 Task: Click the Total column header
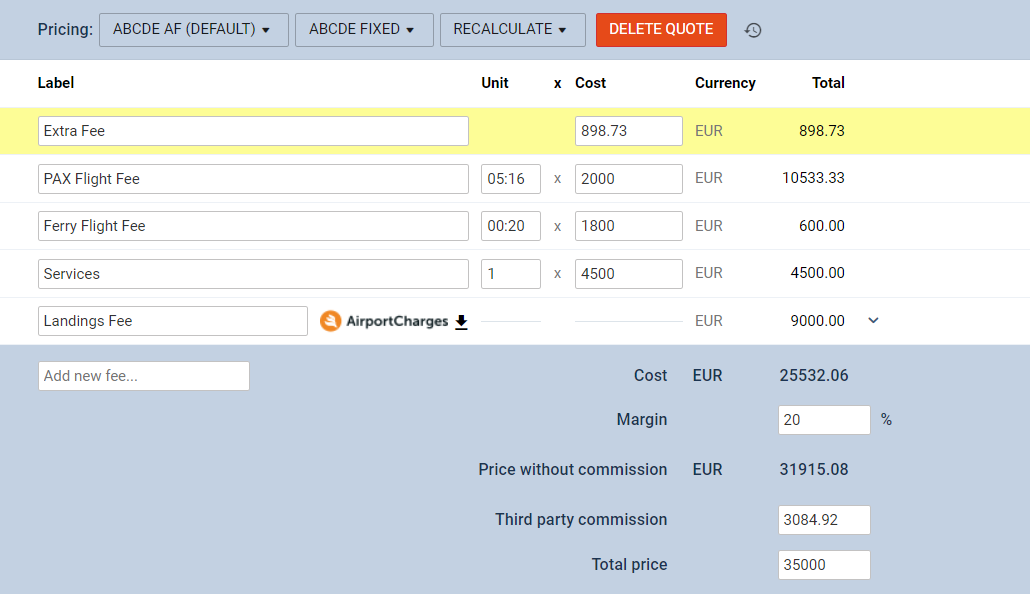[828, 83]
